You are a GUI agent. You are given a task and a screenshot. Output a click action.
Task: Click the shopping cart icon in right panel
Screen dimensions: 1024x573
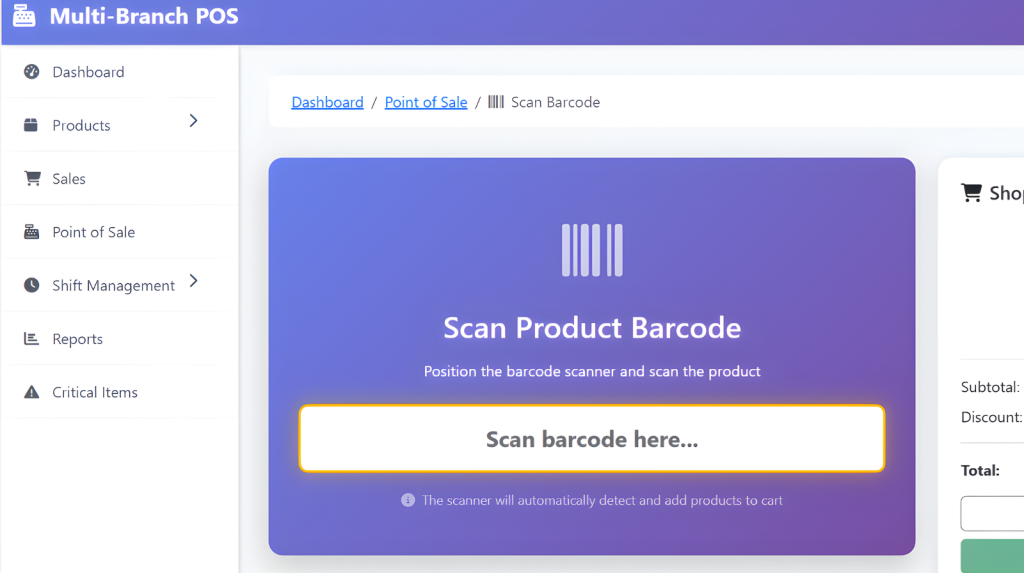pos(971,193)
